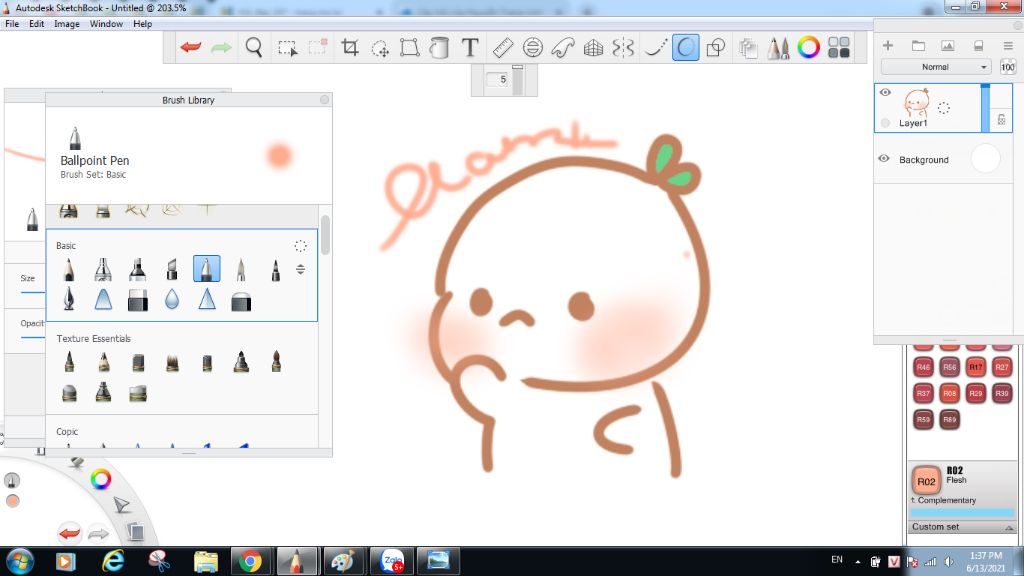1024x576 pixels.
Task: Close the Brush Library panel
Action: (325, 99)
